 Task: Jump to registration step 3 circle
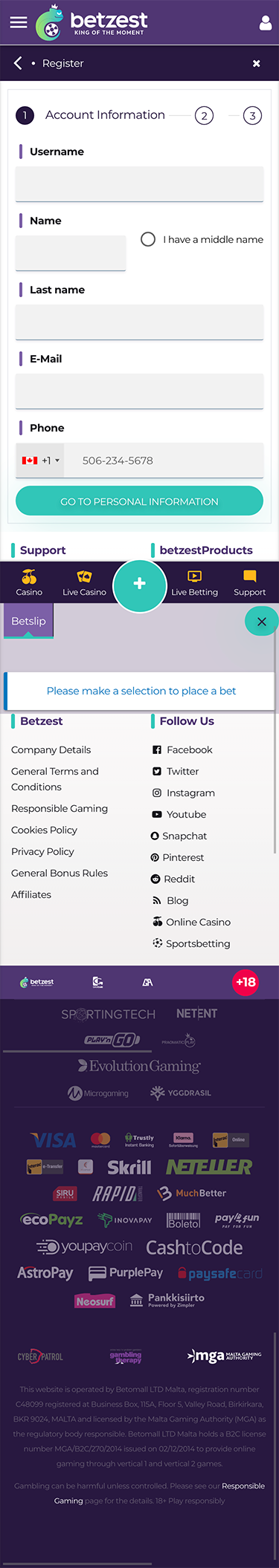pyautogui.click(x=252, y=115)
